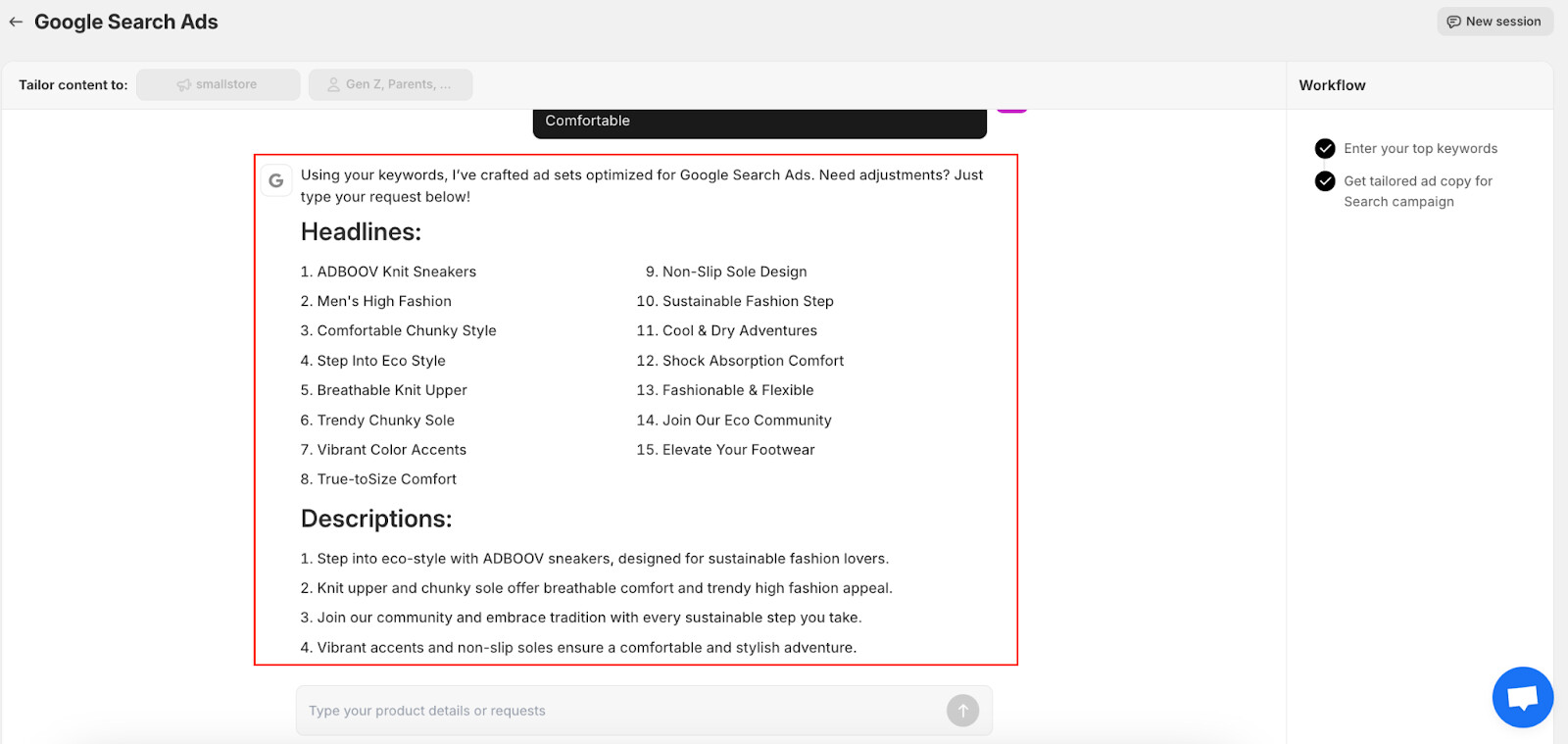1568x744 pixels.
Task: Click description starting Knit upper and chunky
Action: [x=605, y=588]
